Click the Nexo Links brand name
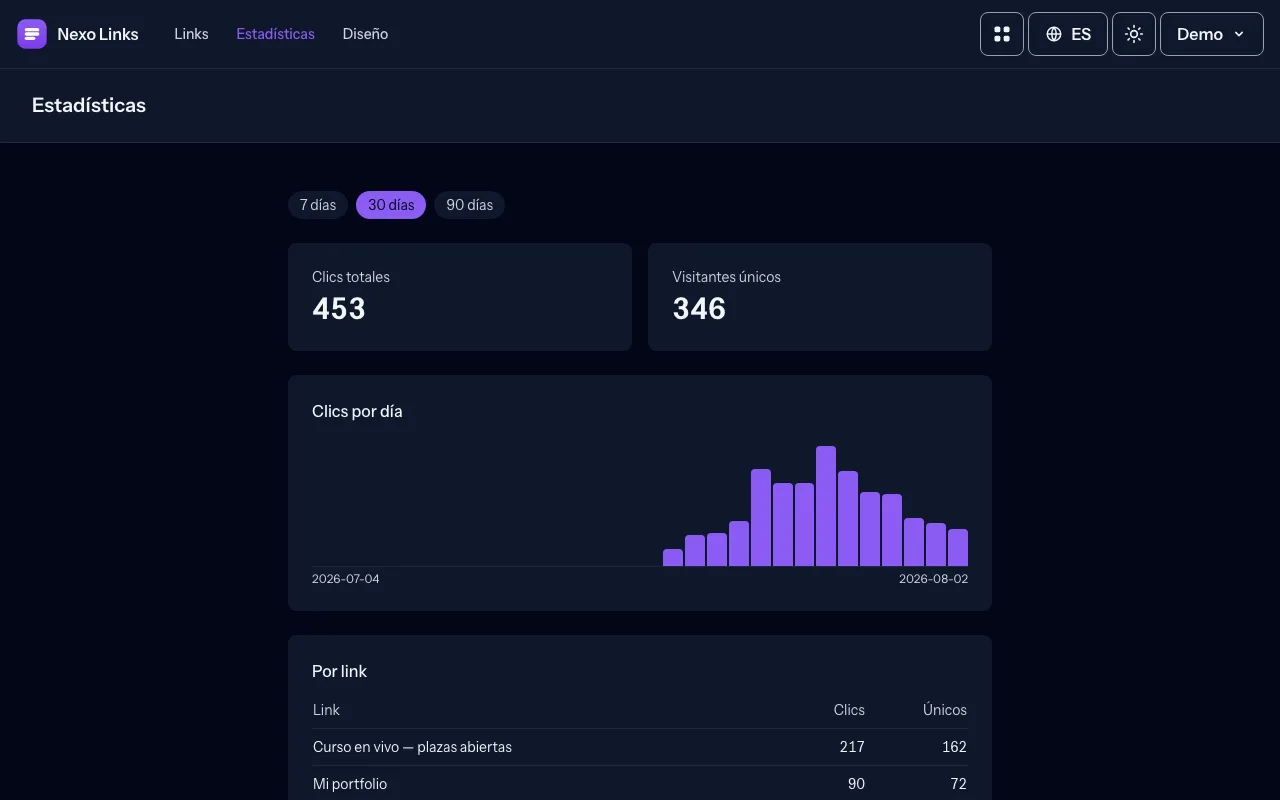This screenshot has height=800, width=1280. (98, 34)
